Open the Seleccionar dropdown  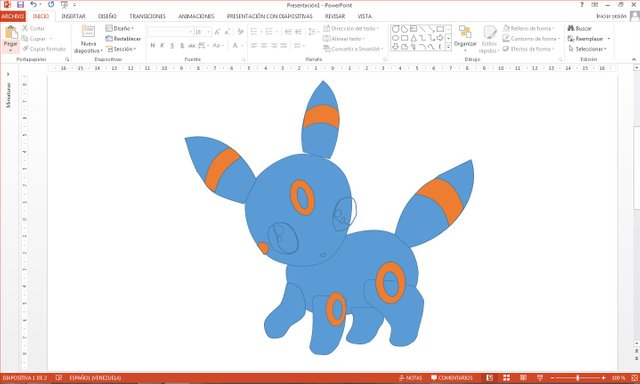coord(588,49)
